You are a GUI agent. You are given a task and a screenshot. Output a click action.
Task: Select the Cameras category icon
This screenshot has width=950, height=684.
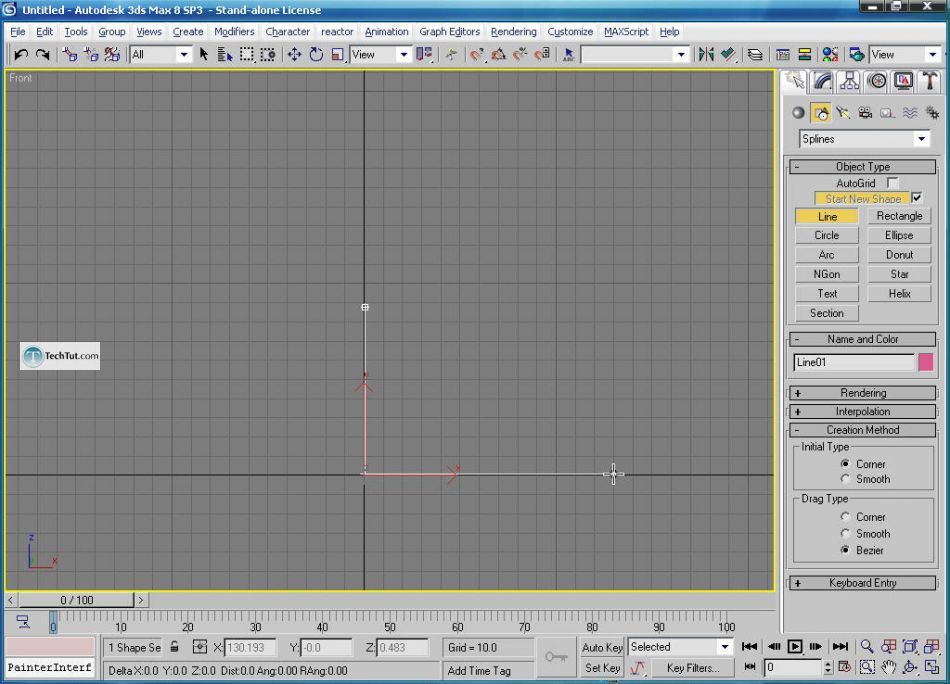pyautogui.click(x=865, y=113)
